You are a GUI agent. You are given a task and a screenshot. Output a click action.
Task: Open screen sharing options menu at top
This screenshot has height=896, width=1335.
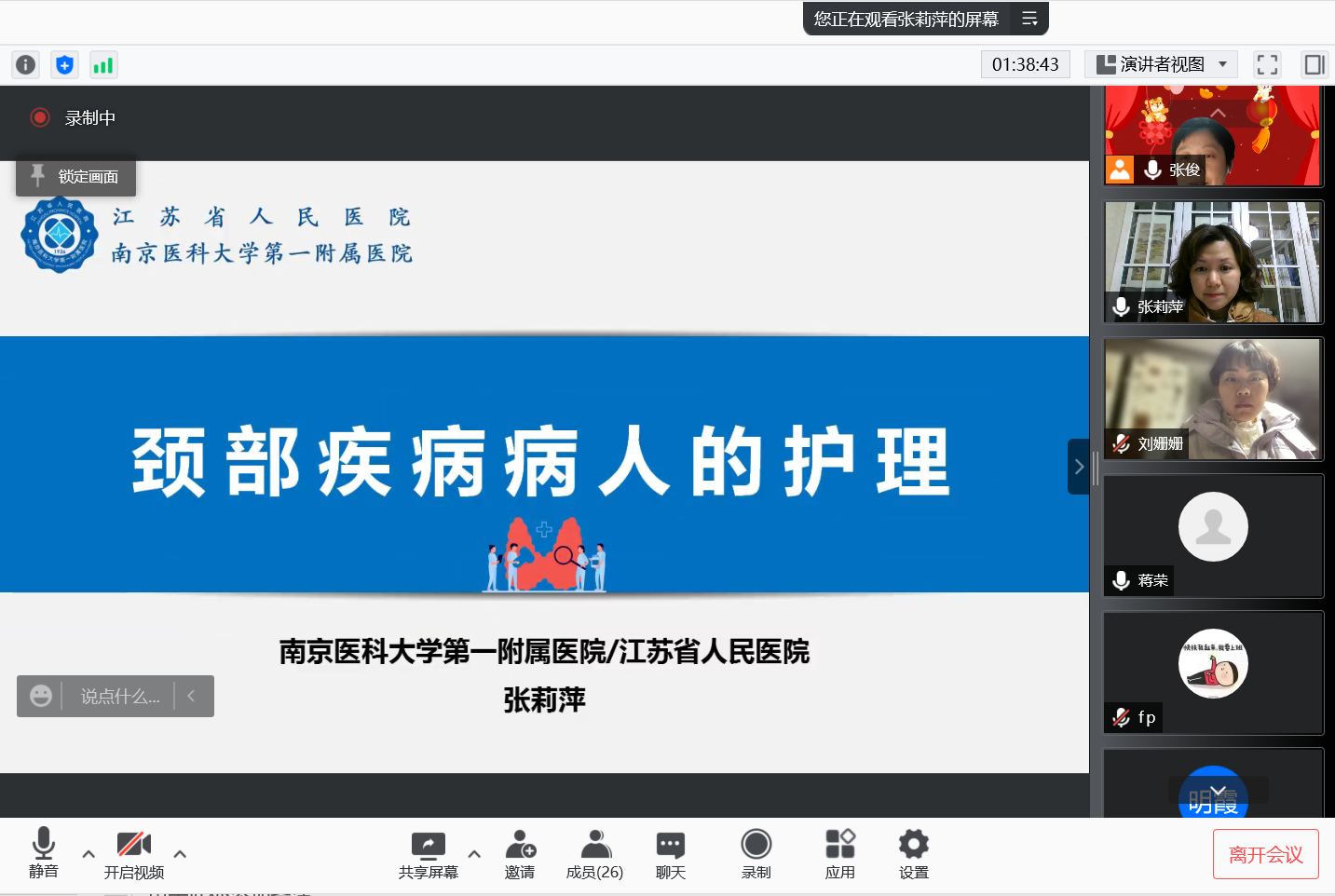[x=1029, y=19]
